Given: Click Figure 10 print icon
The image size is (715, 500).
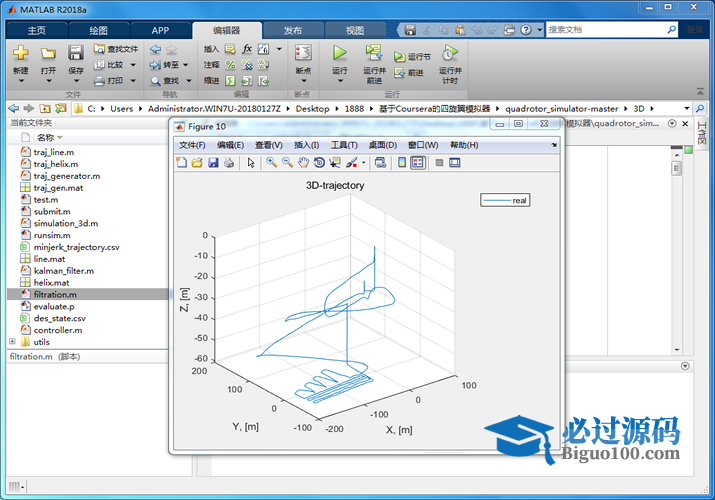Looking at the screenshot, I should [x=229, y=163].
